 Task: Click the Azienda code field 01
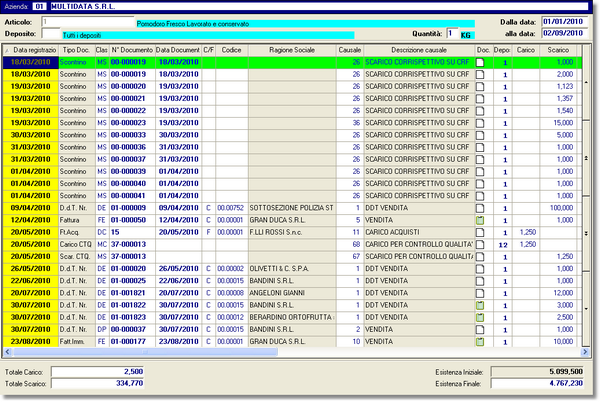(x=39, y=7)
